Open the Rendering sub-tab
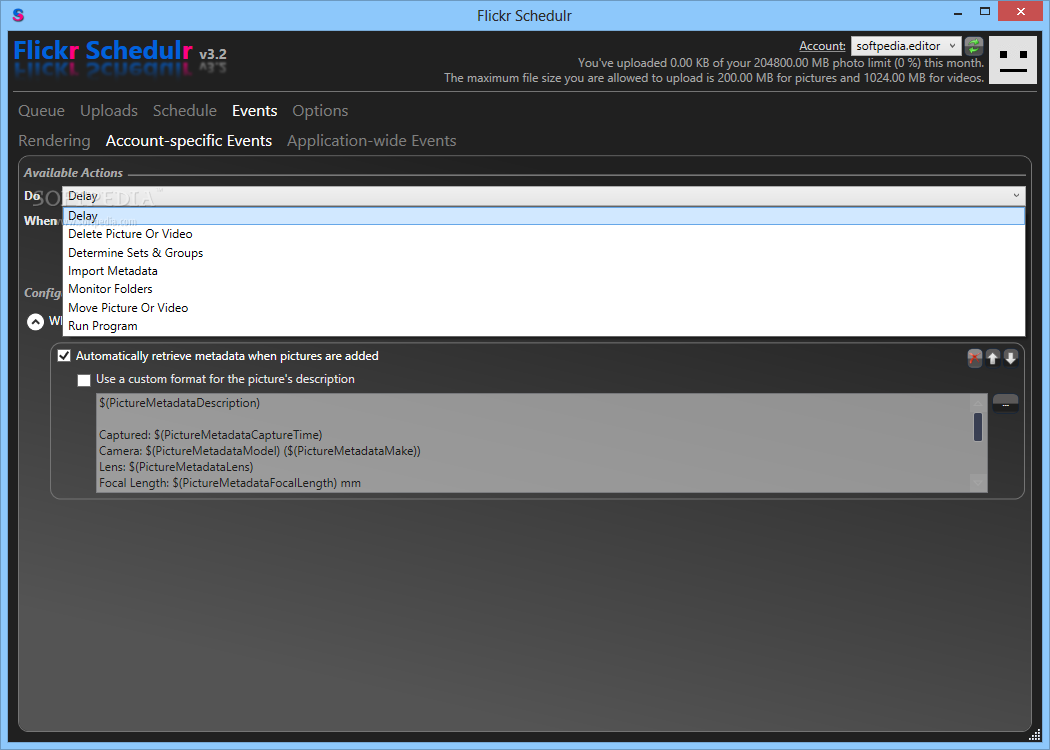This screenshot has height=750, width=1050. pos(54,141)
